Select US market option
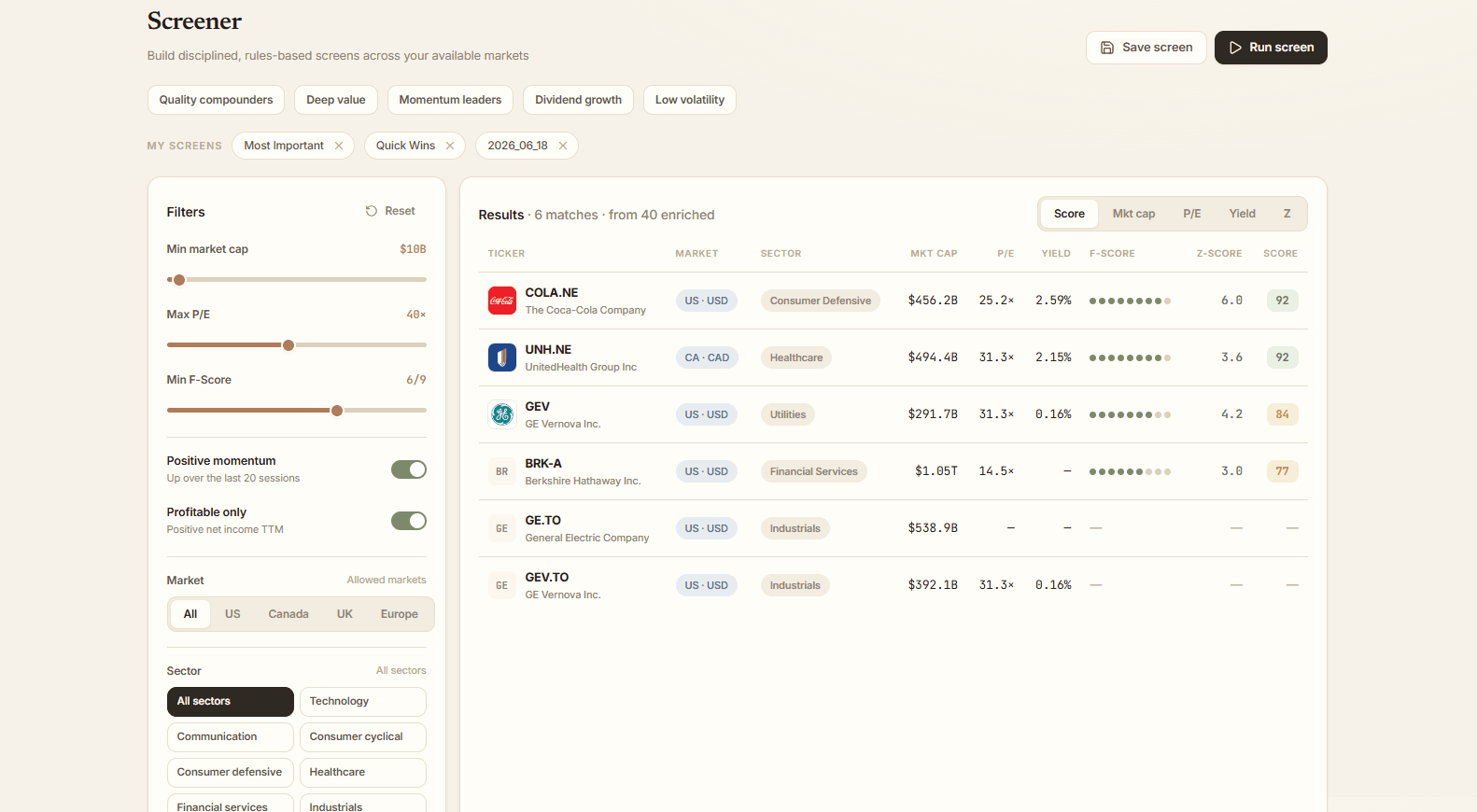Viewport: 1477px width, 812px height. coord(232,614)
